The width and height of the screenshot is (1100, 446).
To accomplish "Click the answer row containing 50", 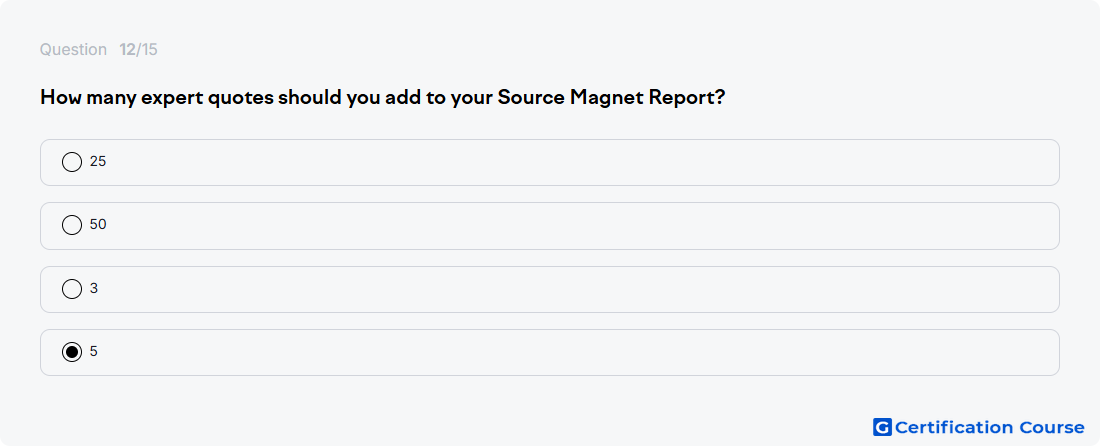I will click(x=549, y=226).
